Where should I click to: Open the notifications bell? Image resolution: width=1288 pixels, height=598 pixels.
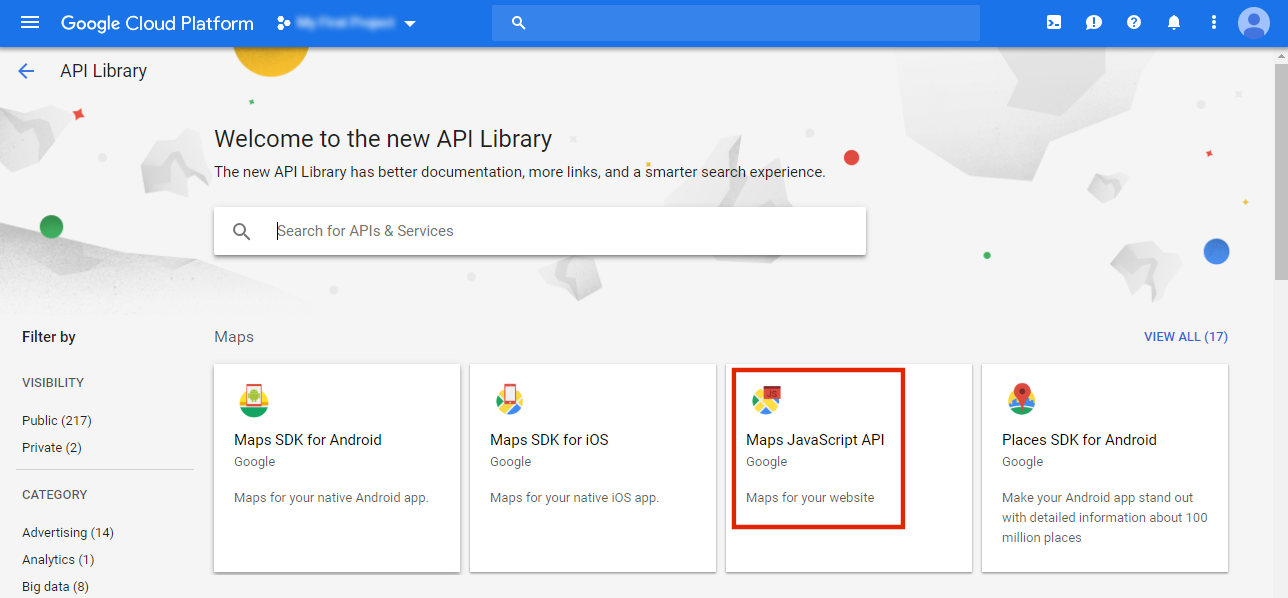coord(1174,22)
